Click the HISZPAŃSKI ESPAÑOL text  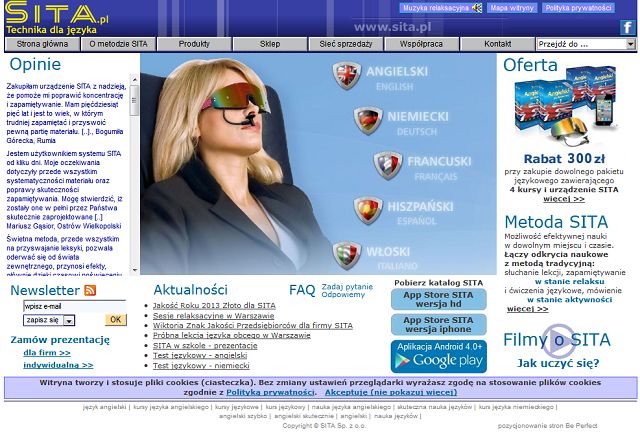(420, 213)
